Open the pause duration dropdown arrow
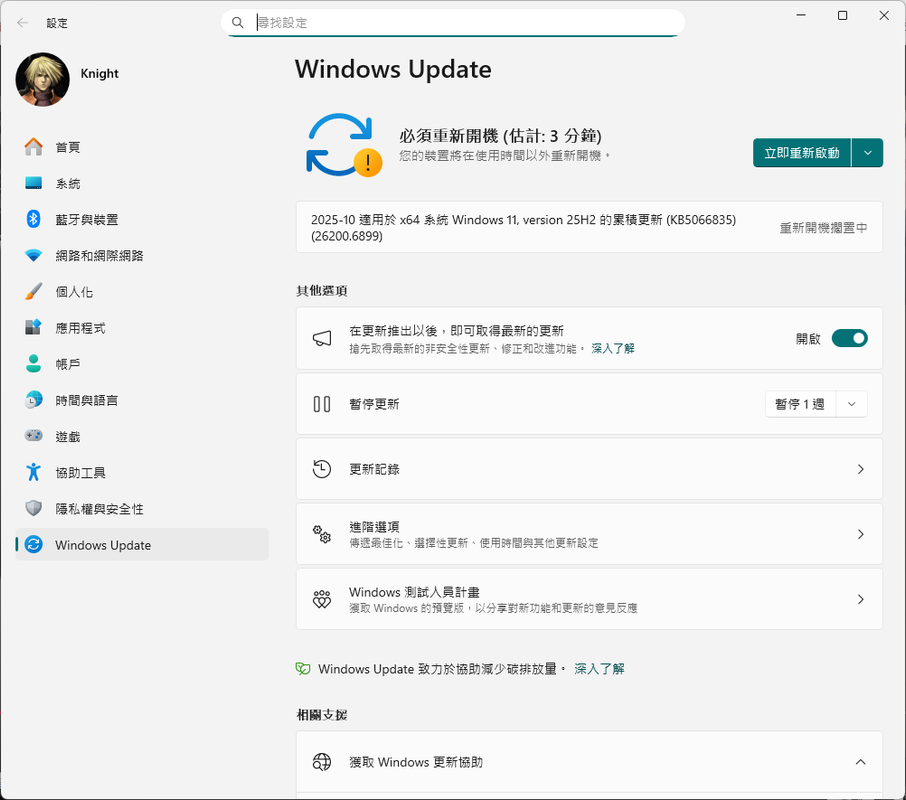The width and height of the screenshot is (906, 800). [x=851, y=404]
